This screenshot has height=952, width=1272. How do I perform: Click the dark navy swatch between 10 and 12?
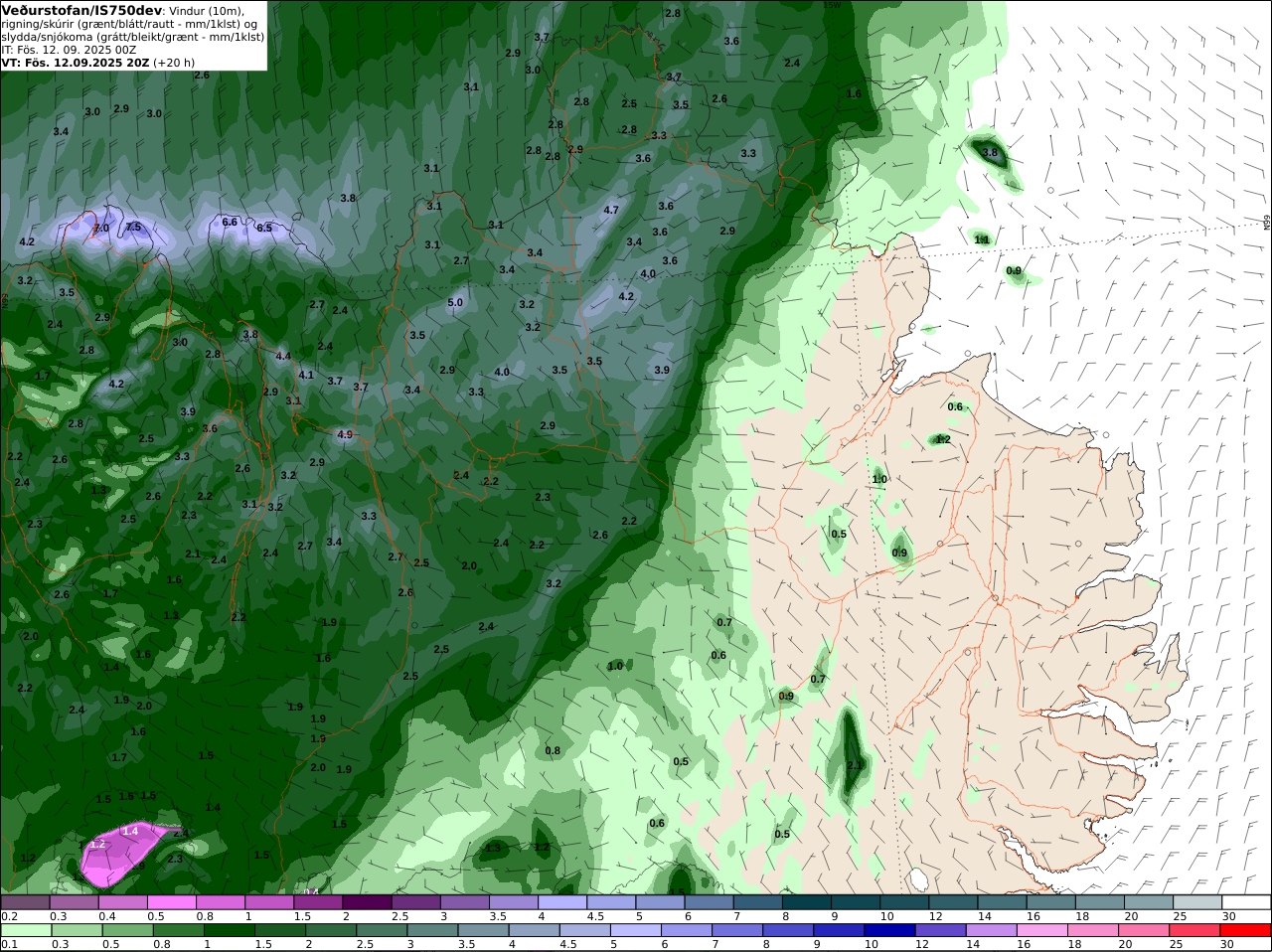click(888, 930)
